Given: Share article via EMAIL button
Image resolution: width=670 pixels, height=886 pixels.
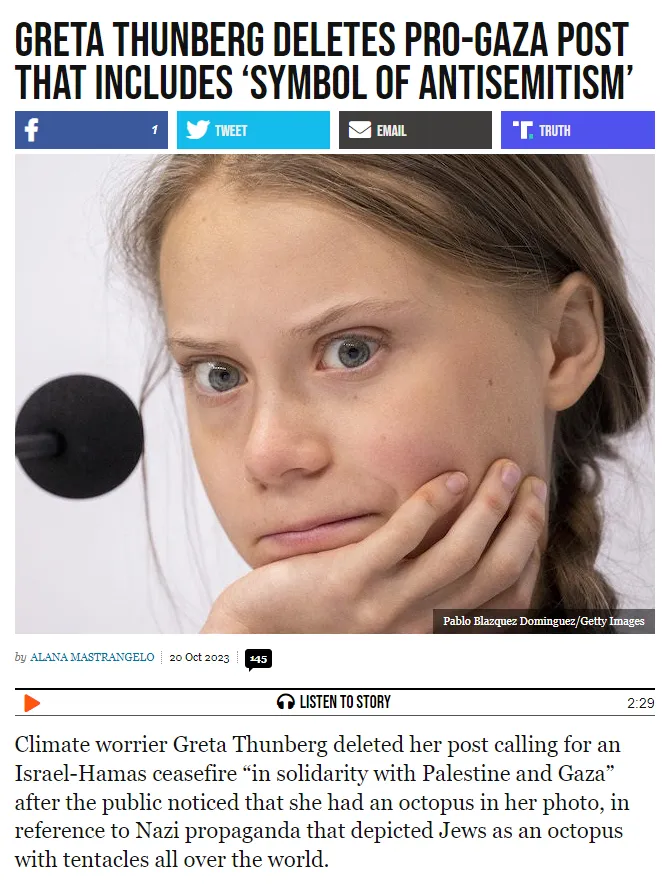Looking at the screenshot, I should click(x=415, y=130).
